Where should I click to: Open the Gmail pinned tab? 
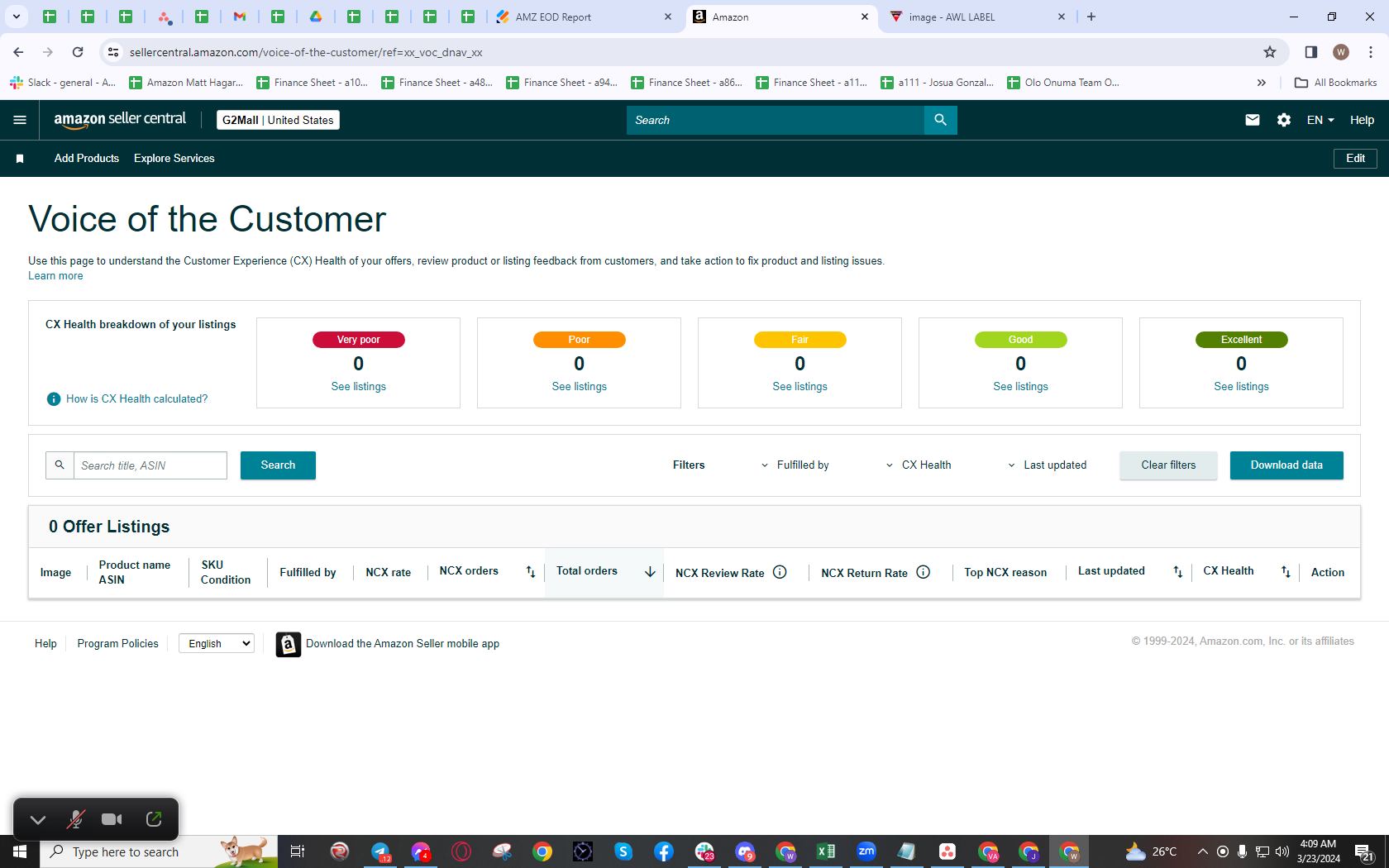[240, 17]
